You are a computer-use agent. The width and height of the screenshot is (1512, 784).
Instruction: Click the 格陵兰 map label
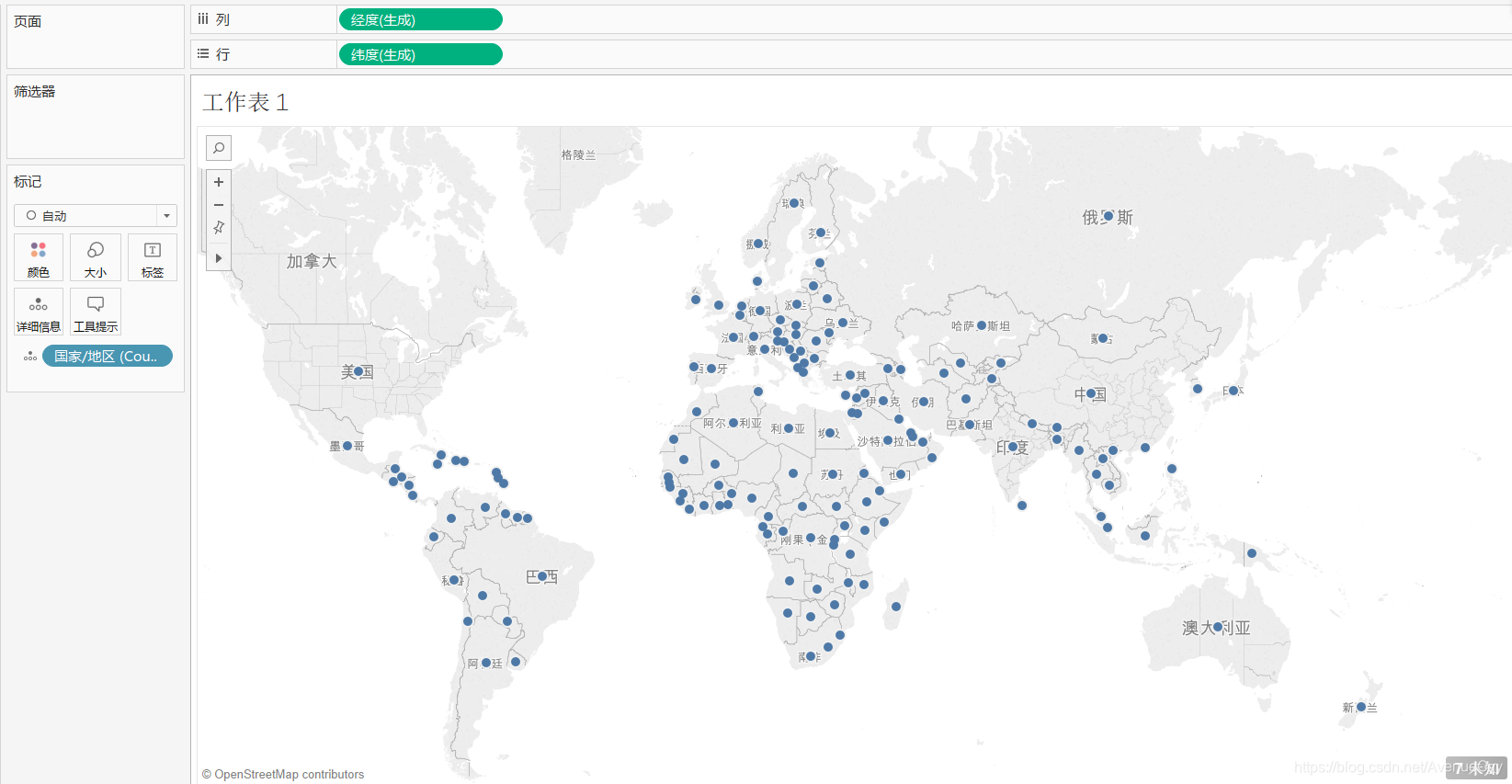pyautogui.click(x=579, y=155)
